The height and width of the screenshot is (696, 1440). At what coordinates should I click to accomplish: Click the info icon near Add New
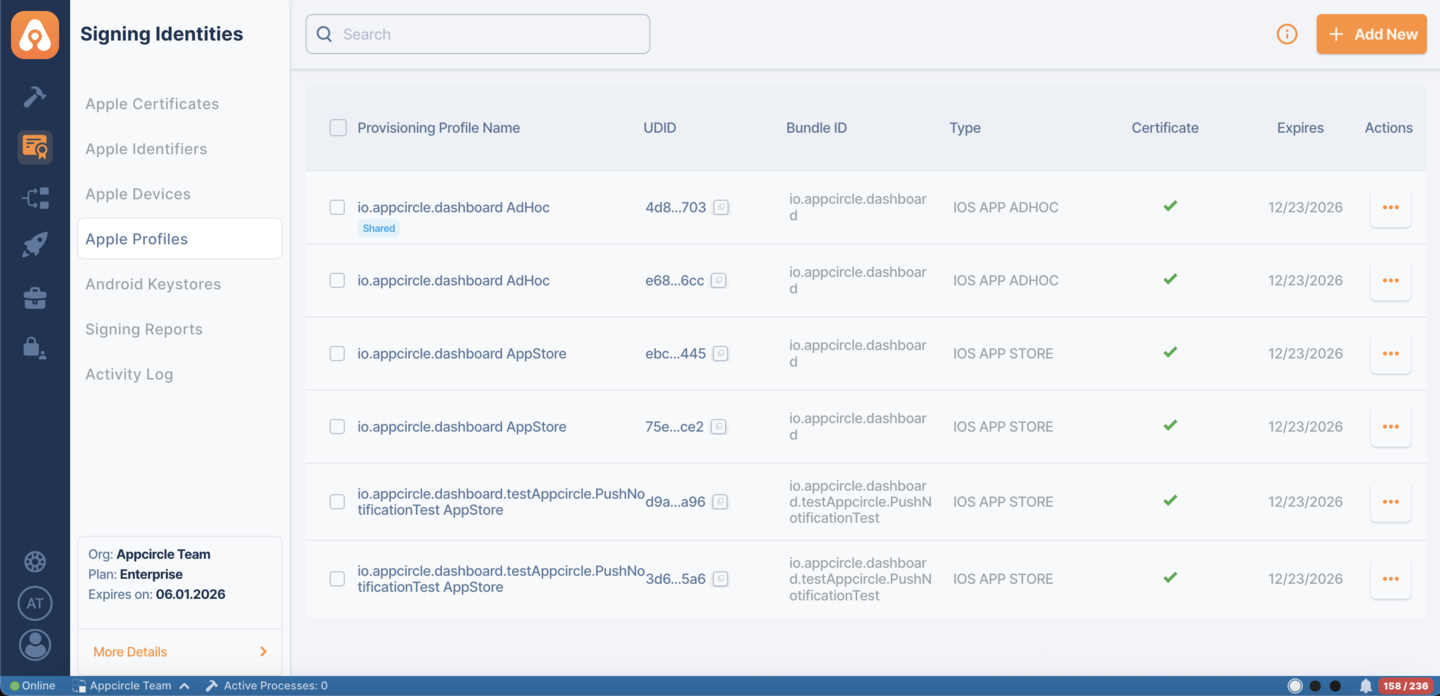[x=1287, y=33]
